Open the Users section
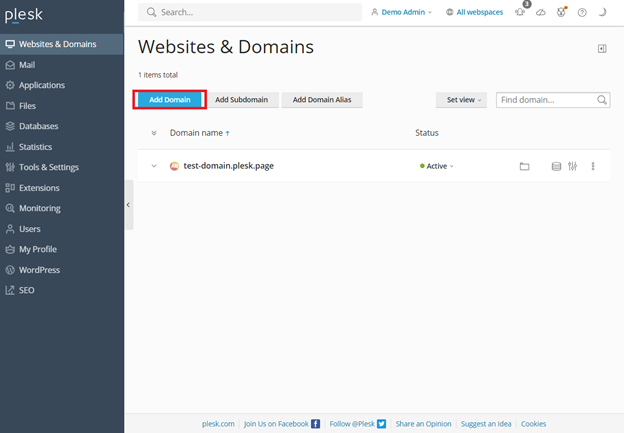The image size is (624, 433). pyautogui.click(x=62, y=229)
